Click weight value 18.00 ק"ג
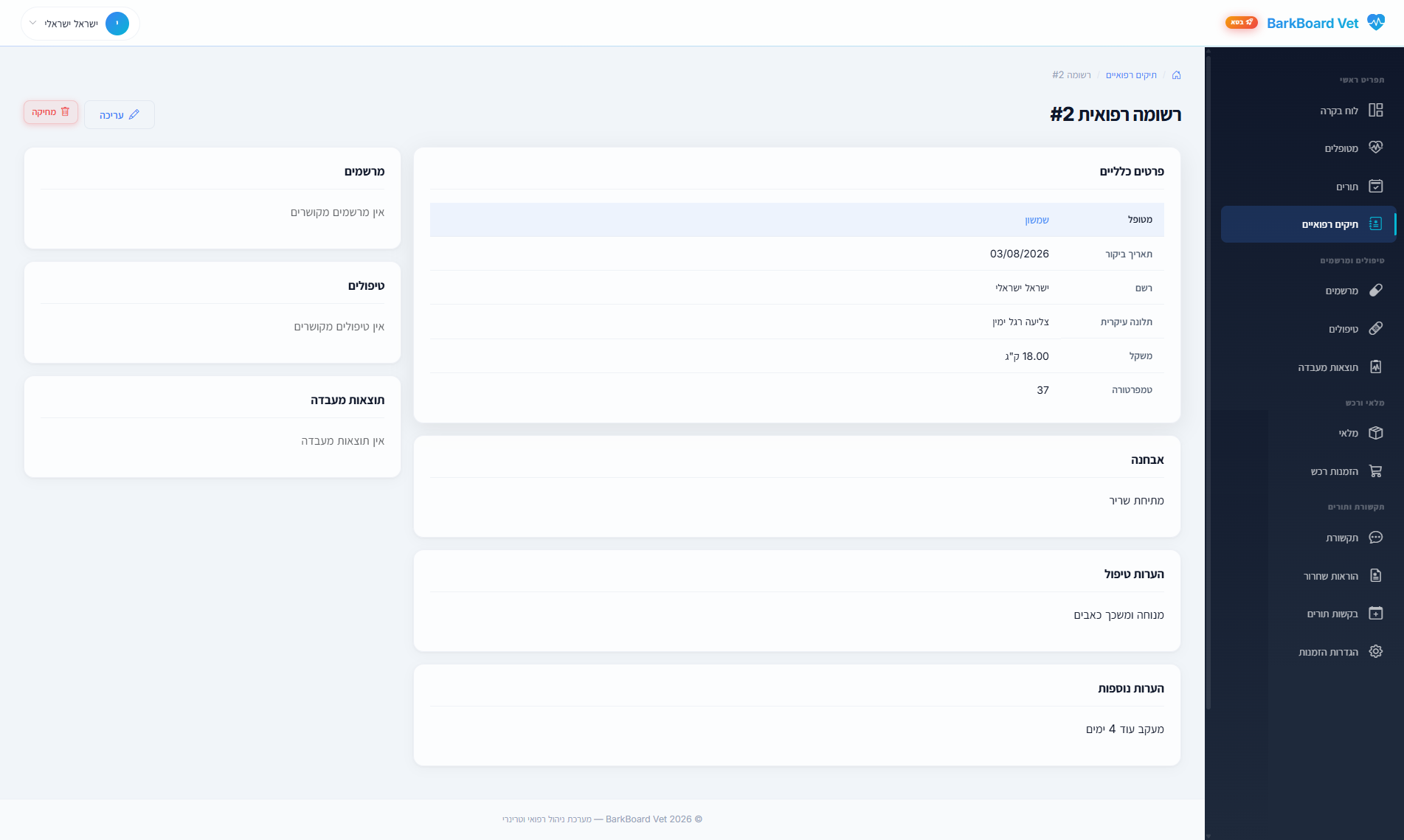The image size is (1404, 840). tap(1026, 356)
